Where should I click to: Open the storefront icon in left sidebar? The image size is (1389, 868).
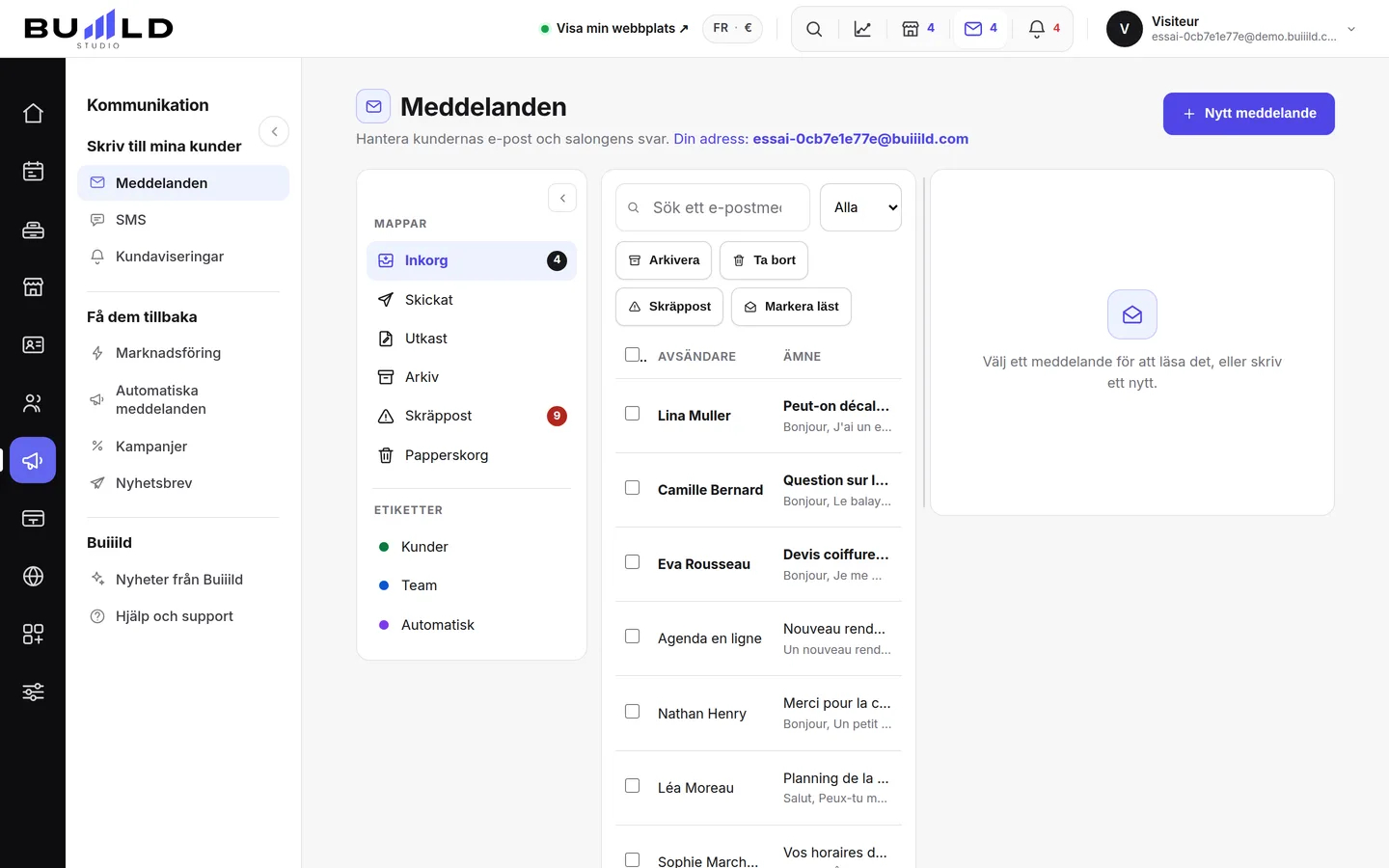point(33,286)
